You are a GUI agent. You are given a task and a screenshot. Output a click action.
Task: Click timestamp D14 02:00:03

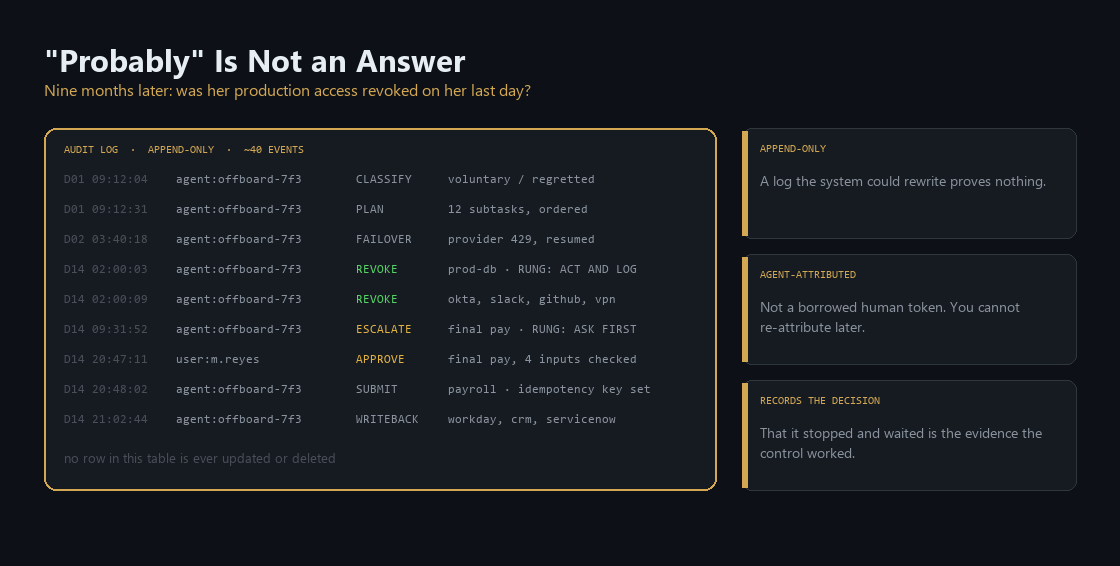(x=106, y=269)
